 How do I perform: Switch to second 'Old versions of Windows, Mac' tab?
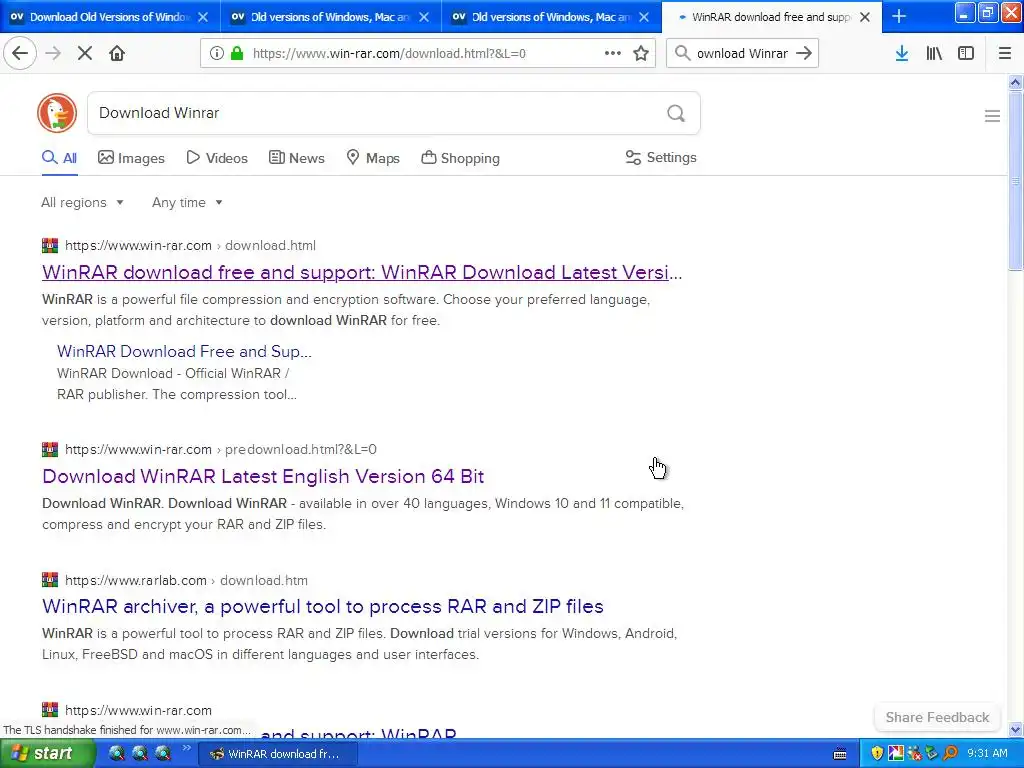point(329,17)
